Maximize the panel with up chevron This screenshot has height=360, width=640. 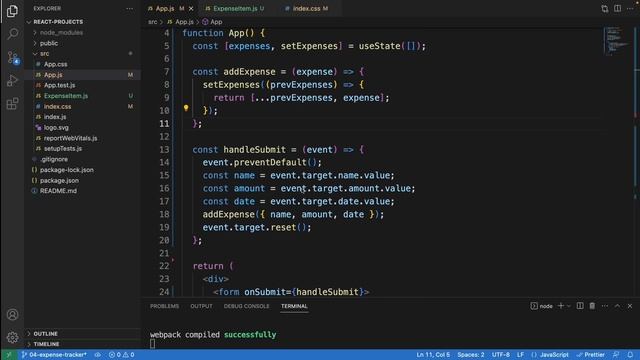click(617, 306)
